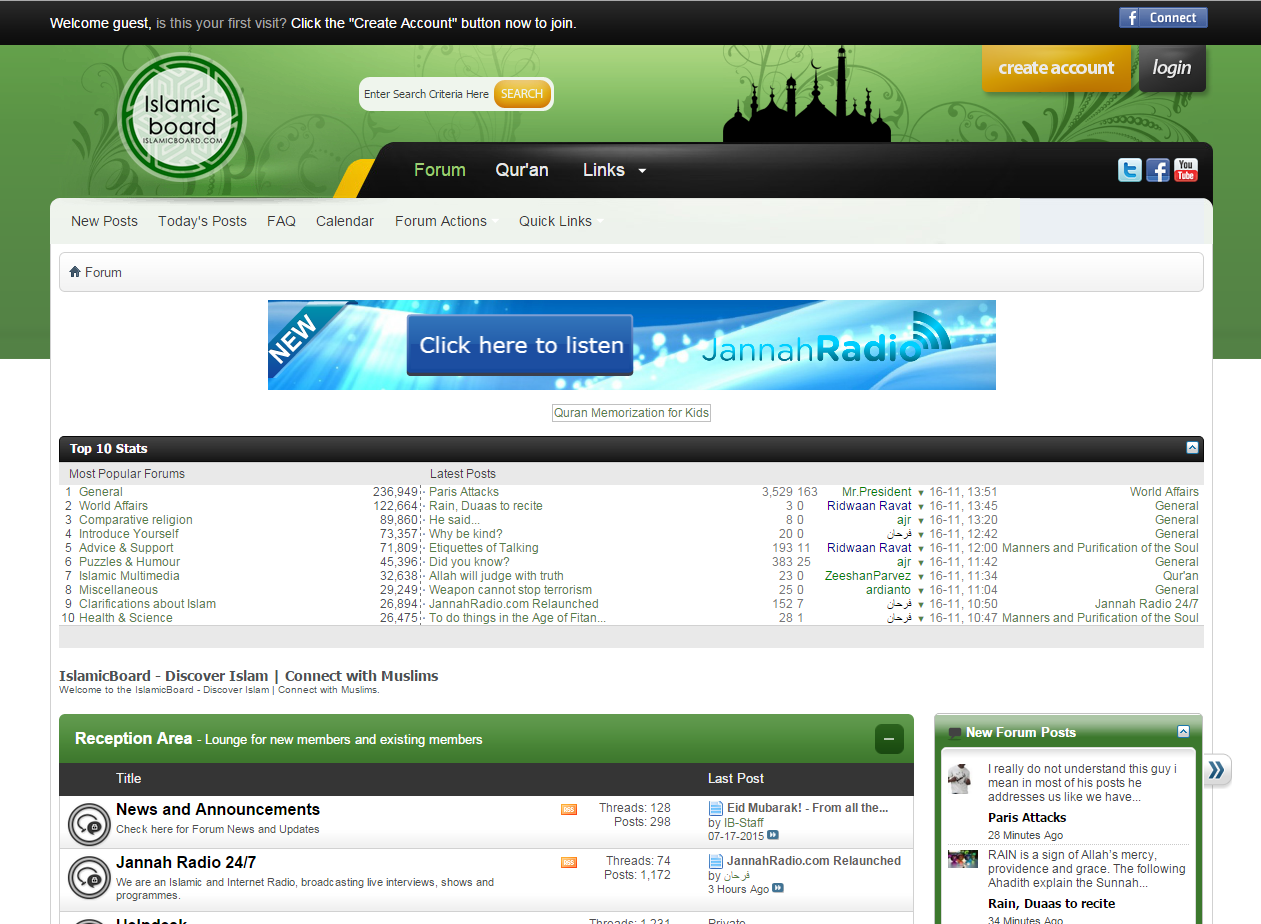Open Puzzles & Humour forum link

point(130,562)
